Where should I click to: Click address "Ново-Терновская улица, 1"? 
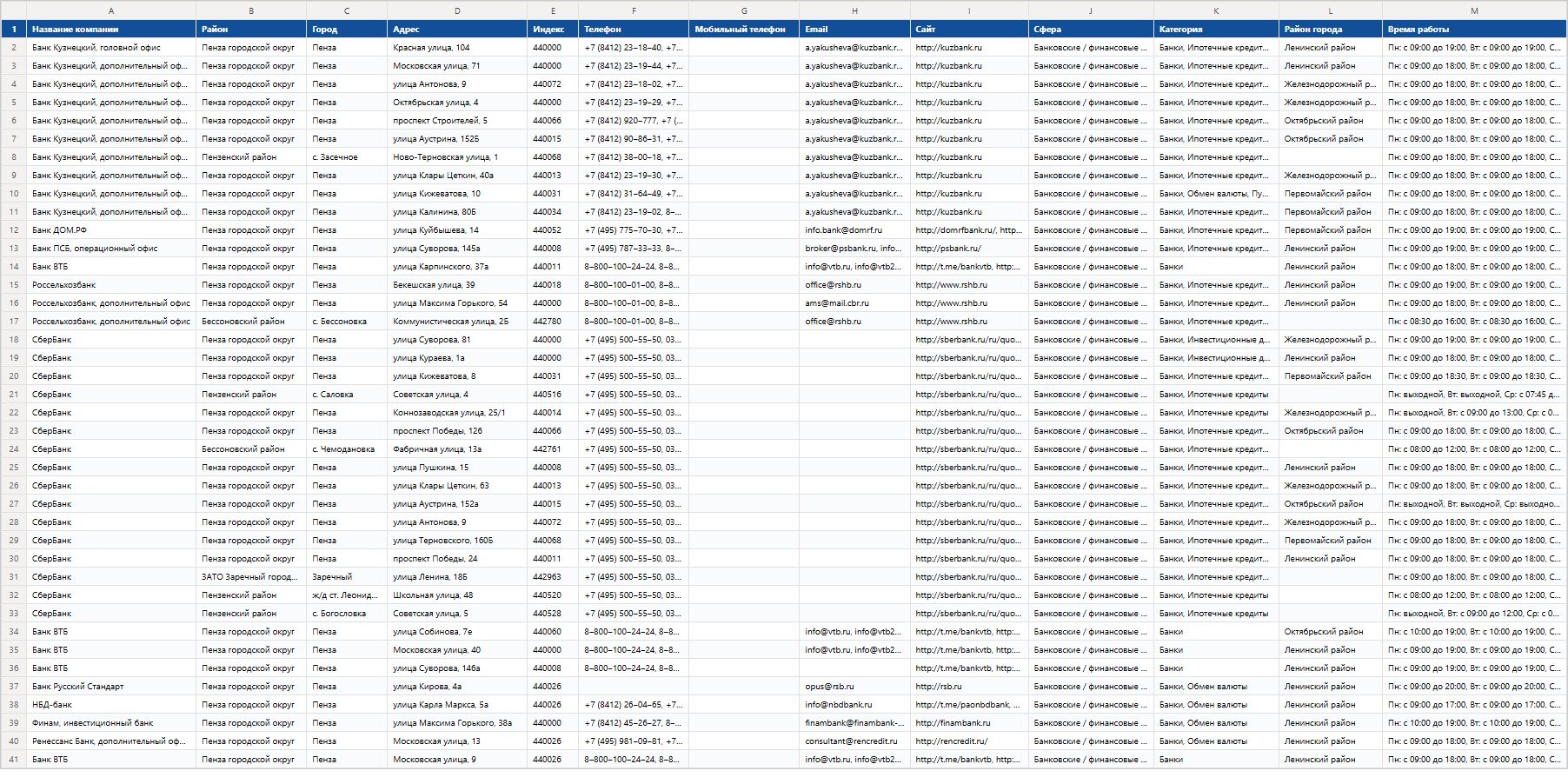(x=457, y=157)
